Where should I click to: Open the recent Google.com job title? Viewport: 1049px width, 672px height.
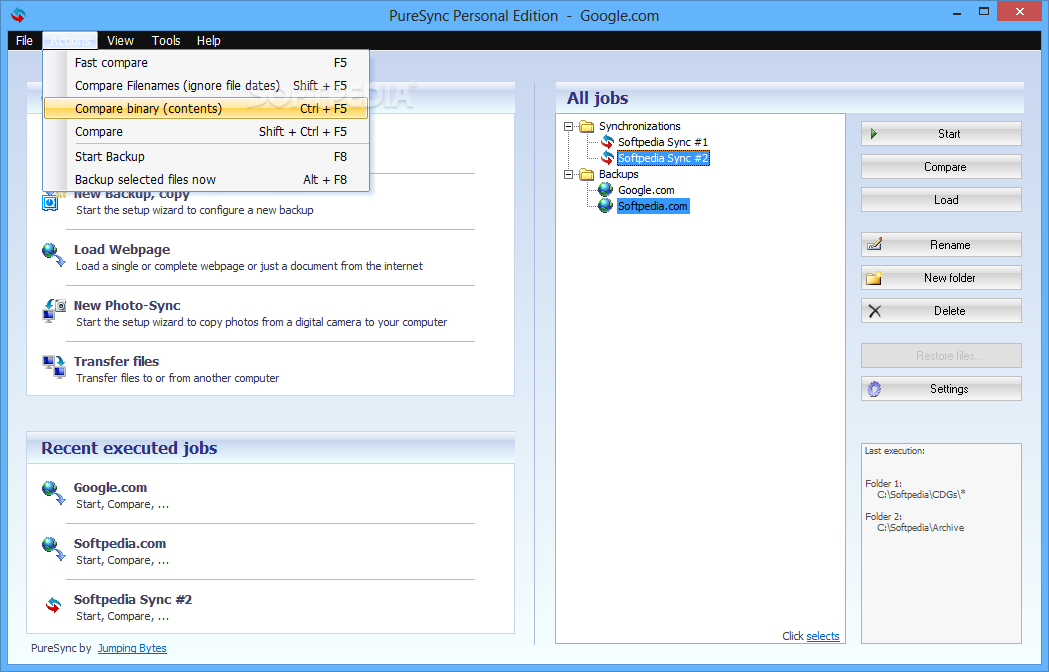click(110, 487)
